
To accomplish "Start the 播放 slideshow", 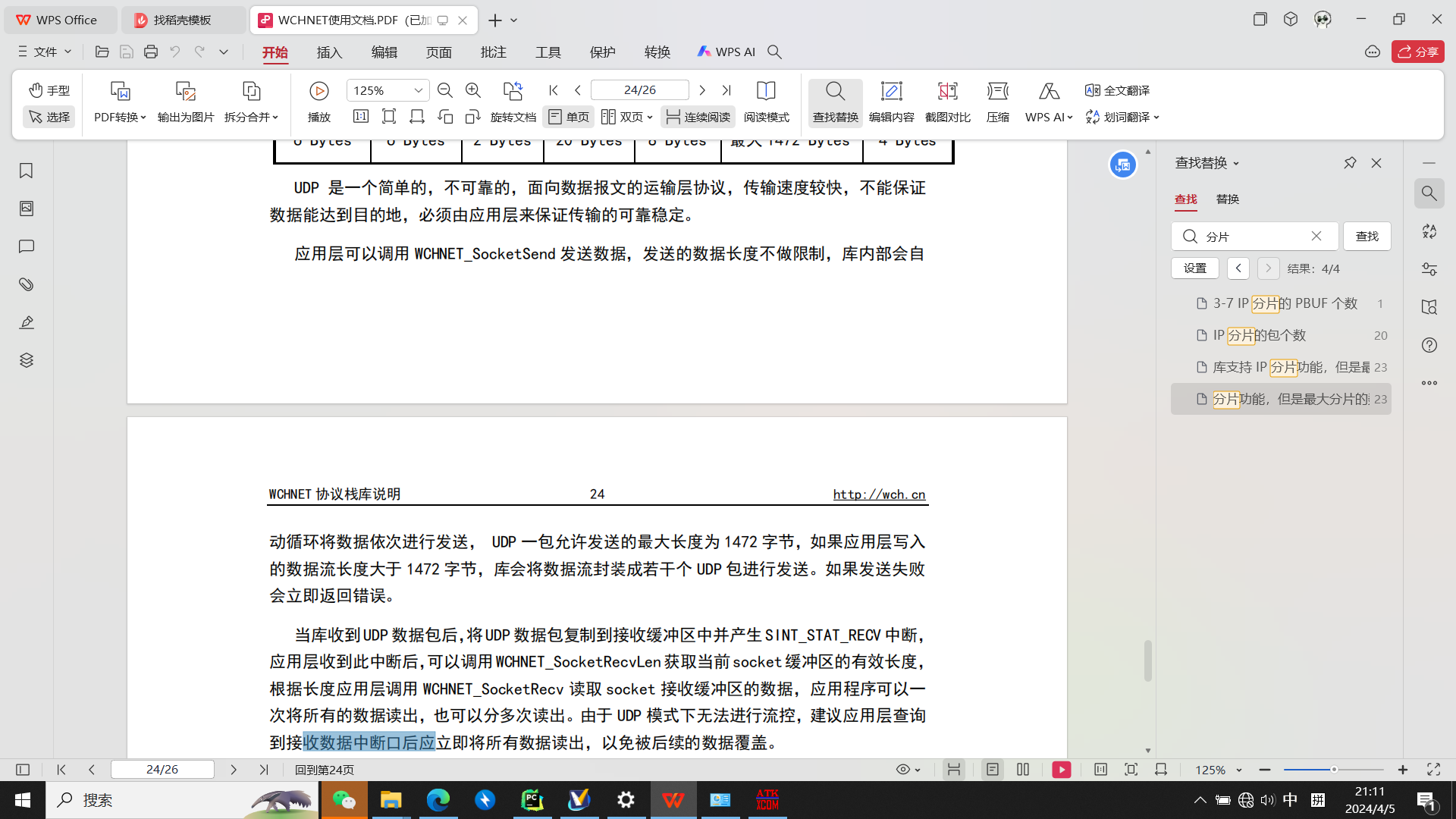I will (319, 102).
